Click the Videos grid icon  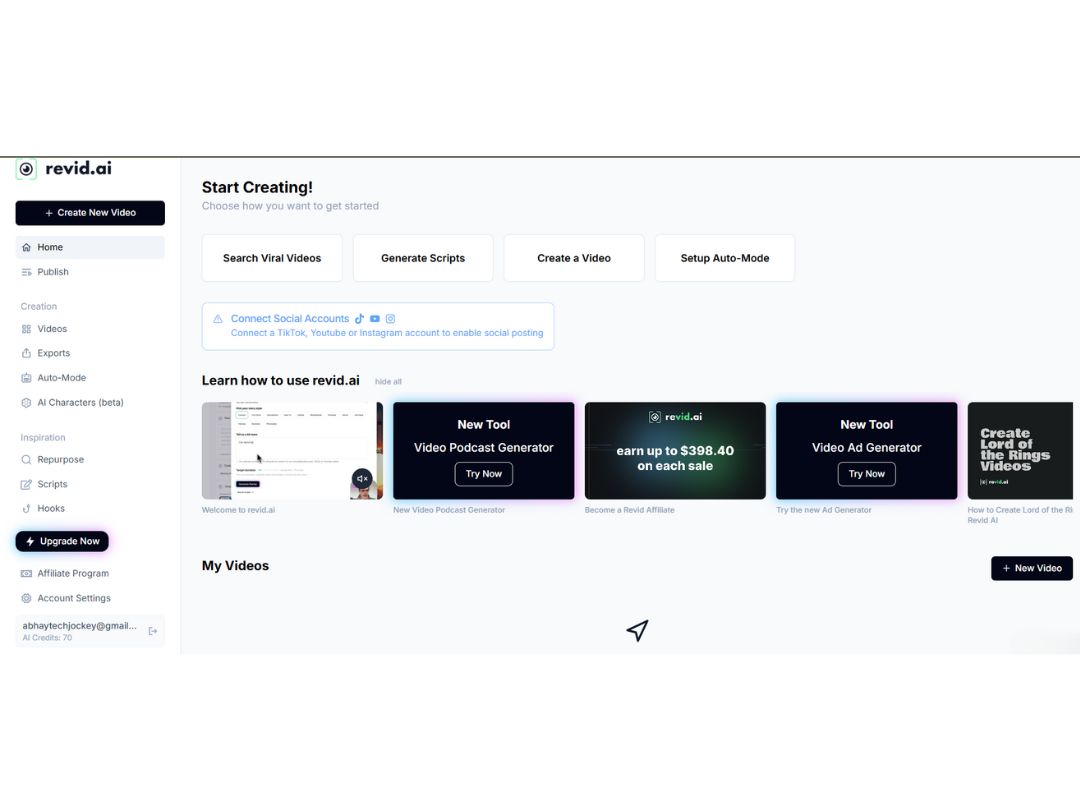(x=26, y=329)
